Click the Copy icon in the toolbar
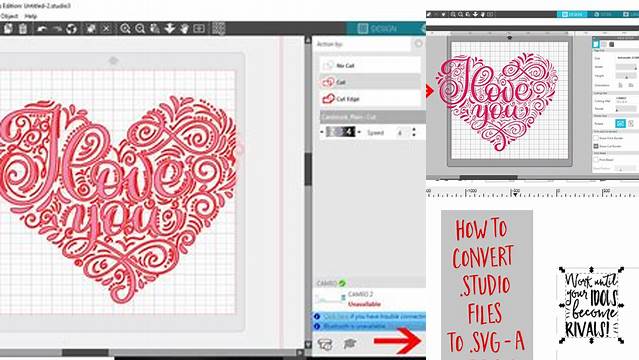Viewport: 639px width, 360px height. pyautogui.click(x=8, y=29)
